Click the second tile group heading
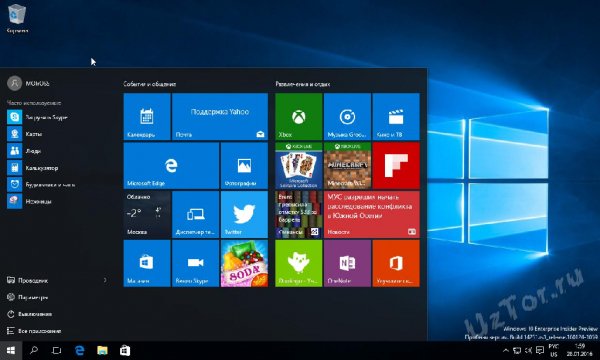This screenshot has width=600, height=360. point(303,84)
